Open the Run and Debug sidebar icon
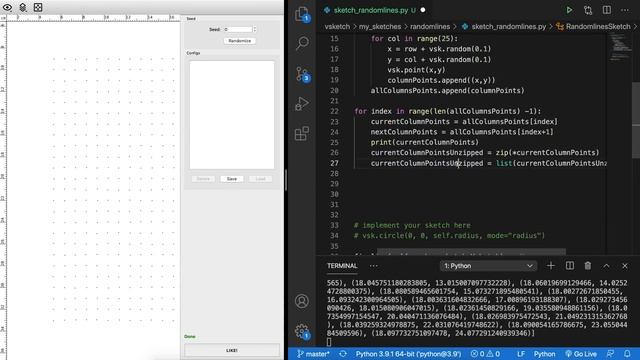 (x=302, y=104)
